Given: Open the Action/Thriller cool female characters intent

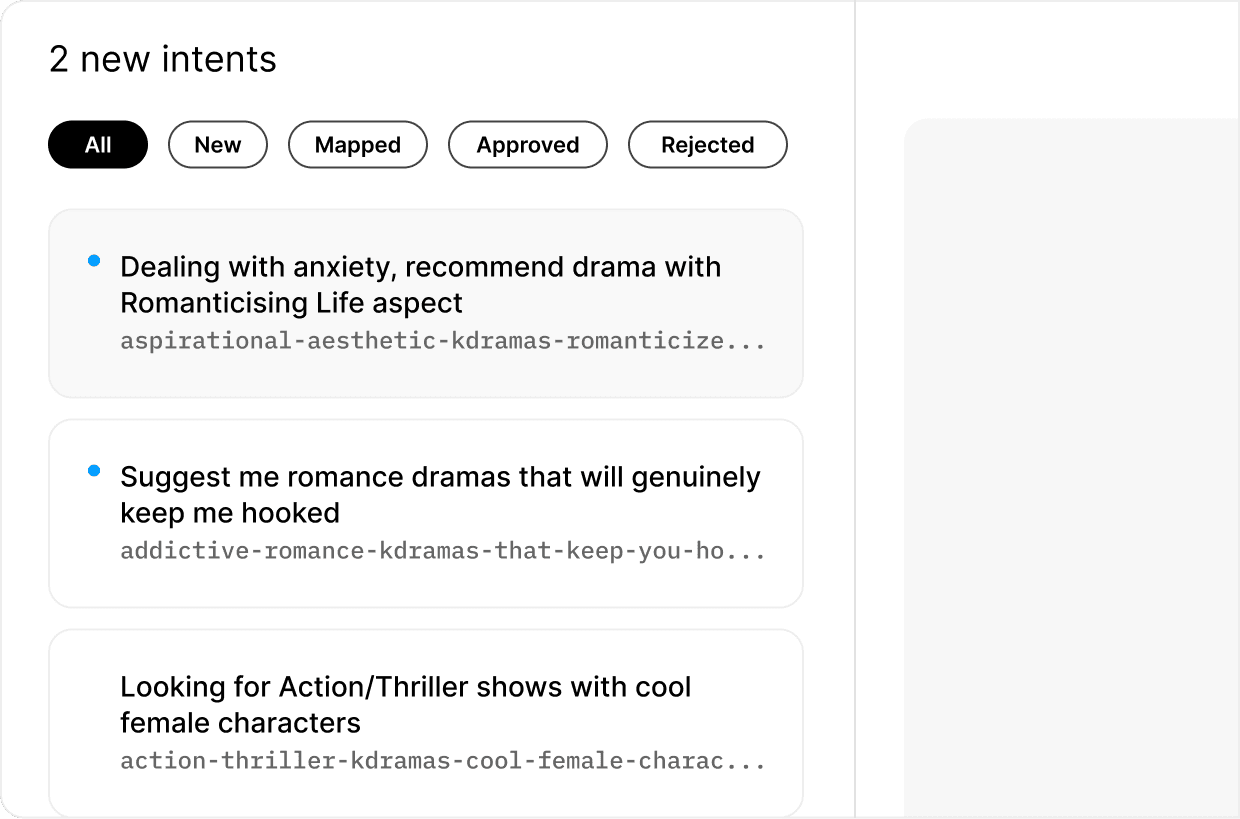Looking at the screenshot, I should point(425,722).
